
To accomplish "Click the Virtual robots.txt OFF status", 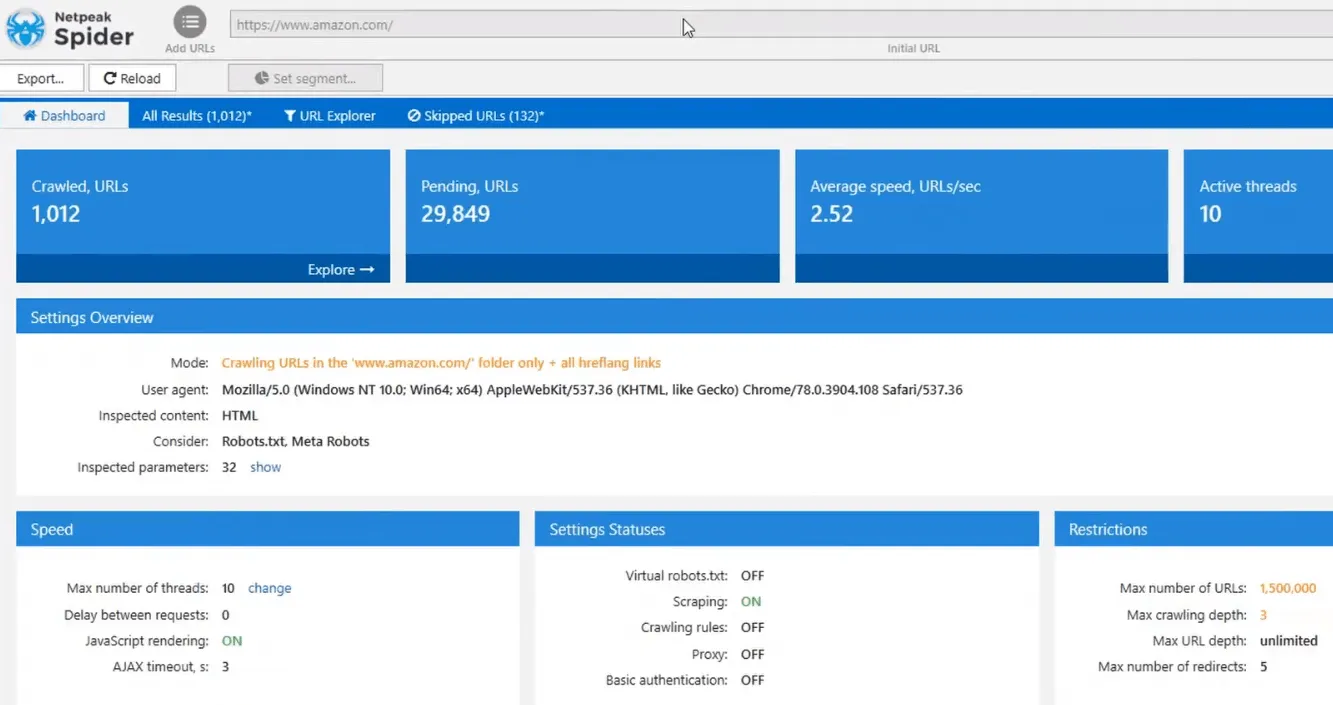I will tap(752, 576).
